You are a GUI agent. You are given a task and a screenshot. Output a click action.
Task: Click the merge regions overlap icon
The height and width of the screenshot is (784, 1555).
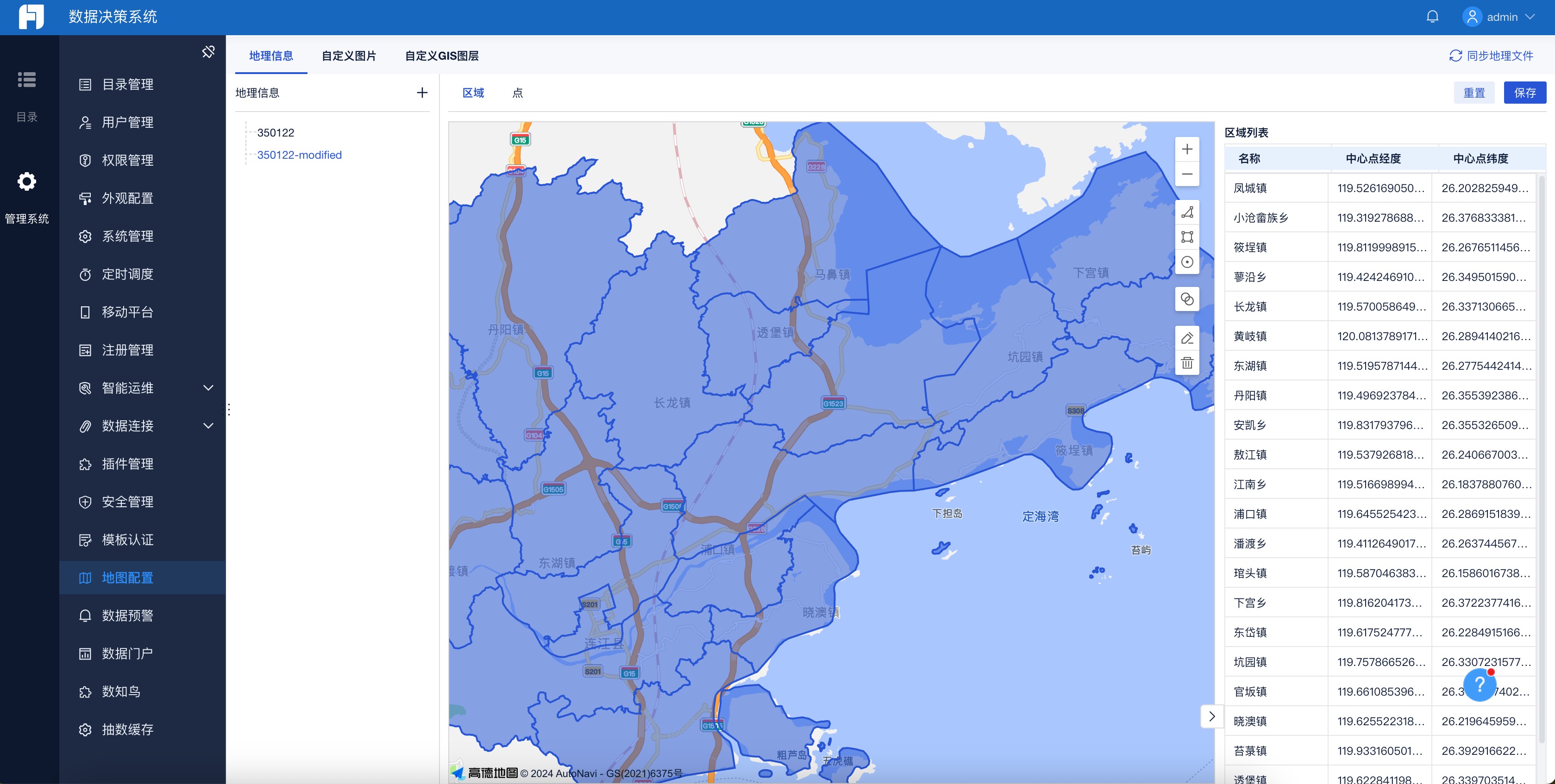(1187, 299)
